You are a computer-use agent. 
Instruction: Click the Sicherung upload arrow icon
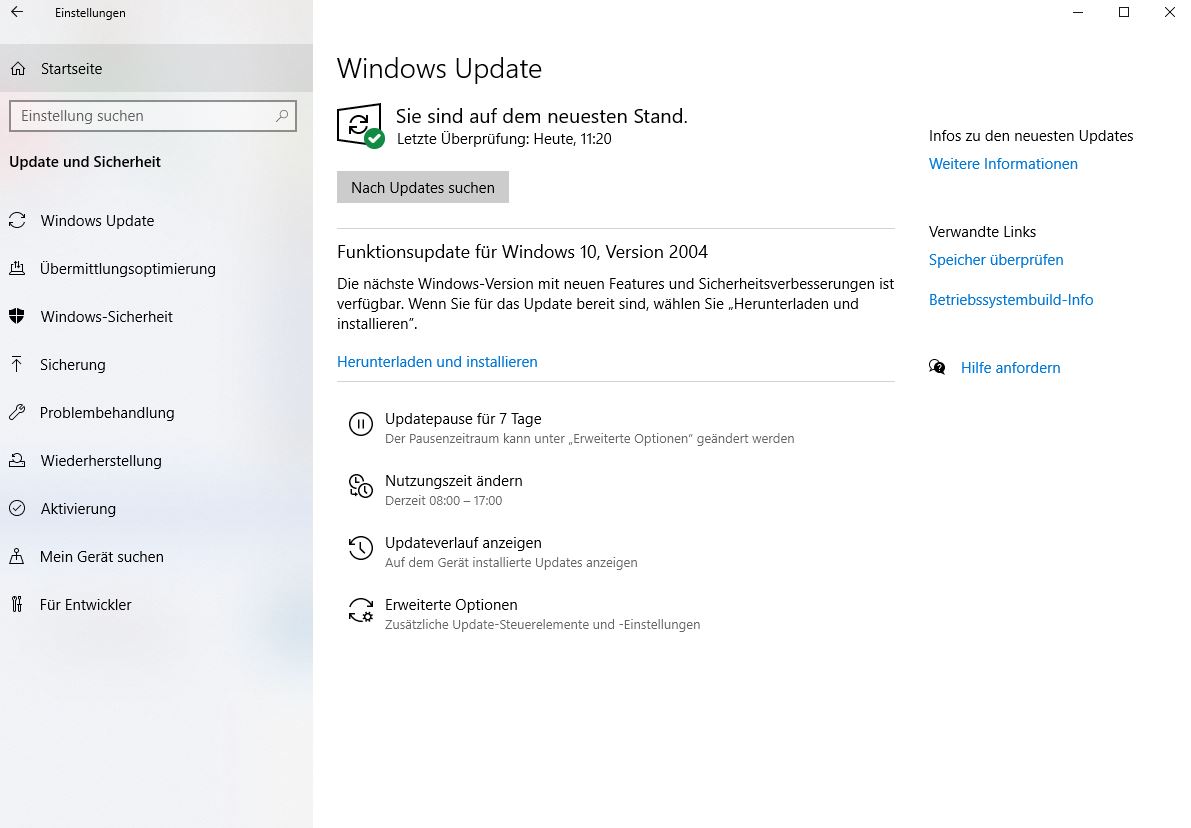point(17,364)
